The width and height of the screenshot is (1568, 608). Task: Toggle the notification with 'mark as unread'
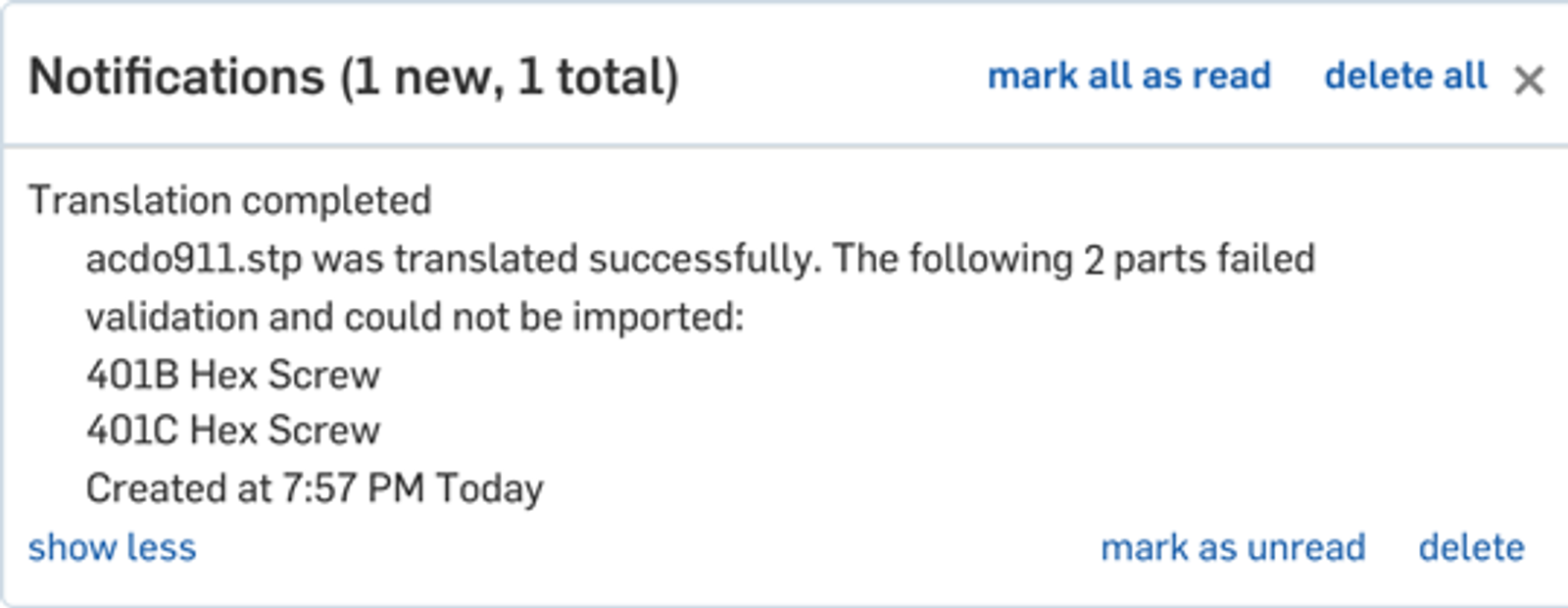pyautogui.click(x=1233, y=547)
